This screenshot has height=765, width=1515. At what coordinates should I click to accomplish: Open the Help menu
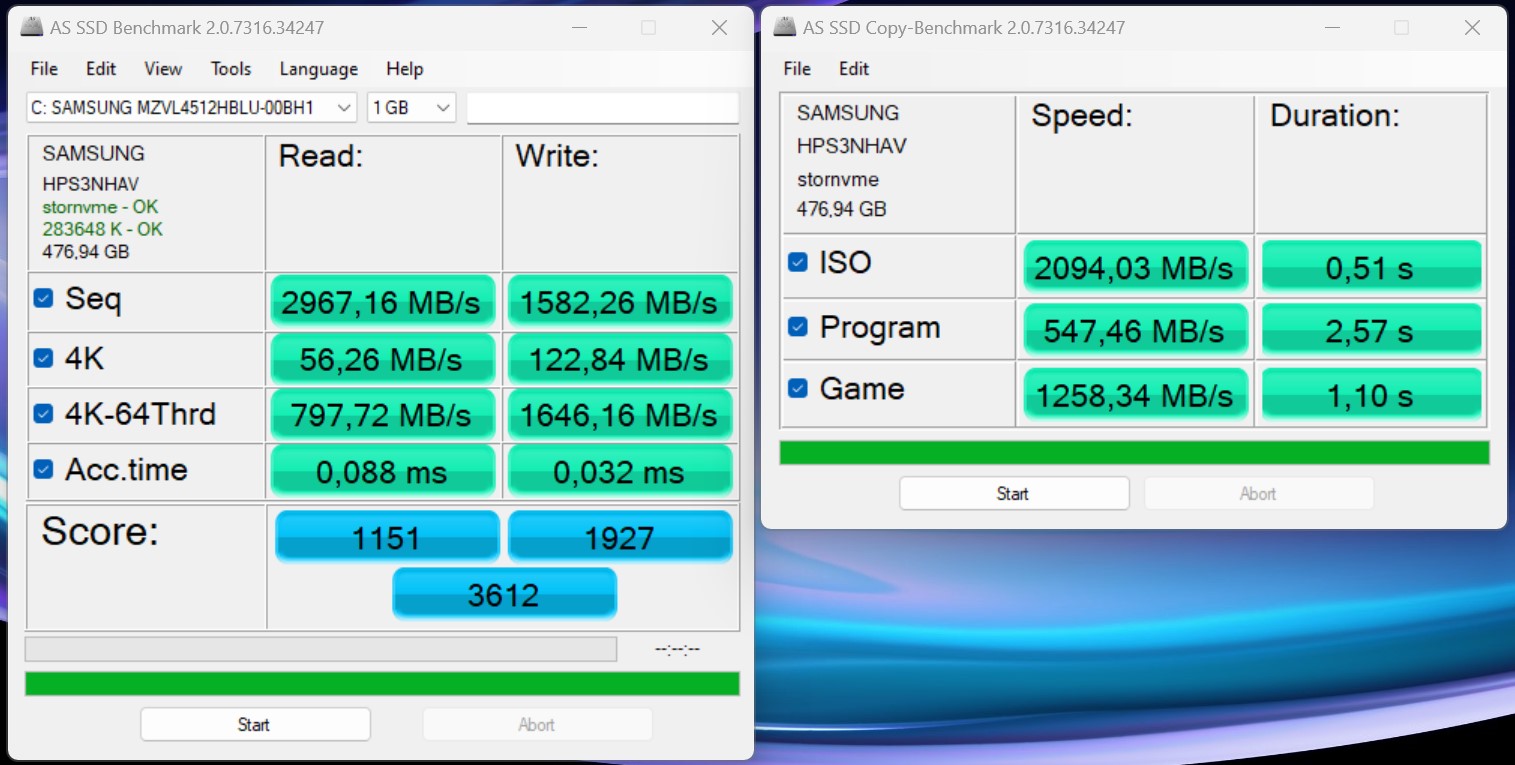tap(405, 69)
